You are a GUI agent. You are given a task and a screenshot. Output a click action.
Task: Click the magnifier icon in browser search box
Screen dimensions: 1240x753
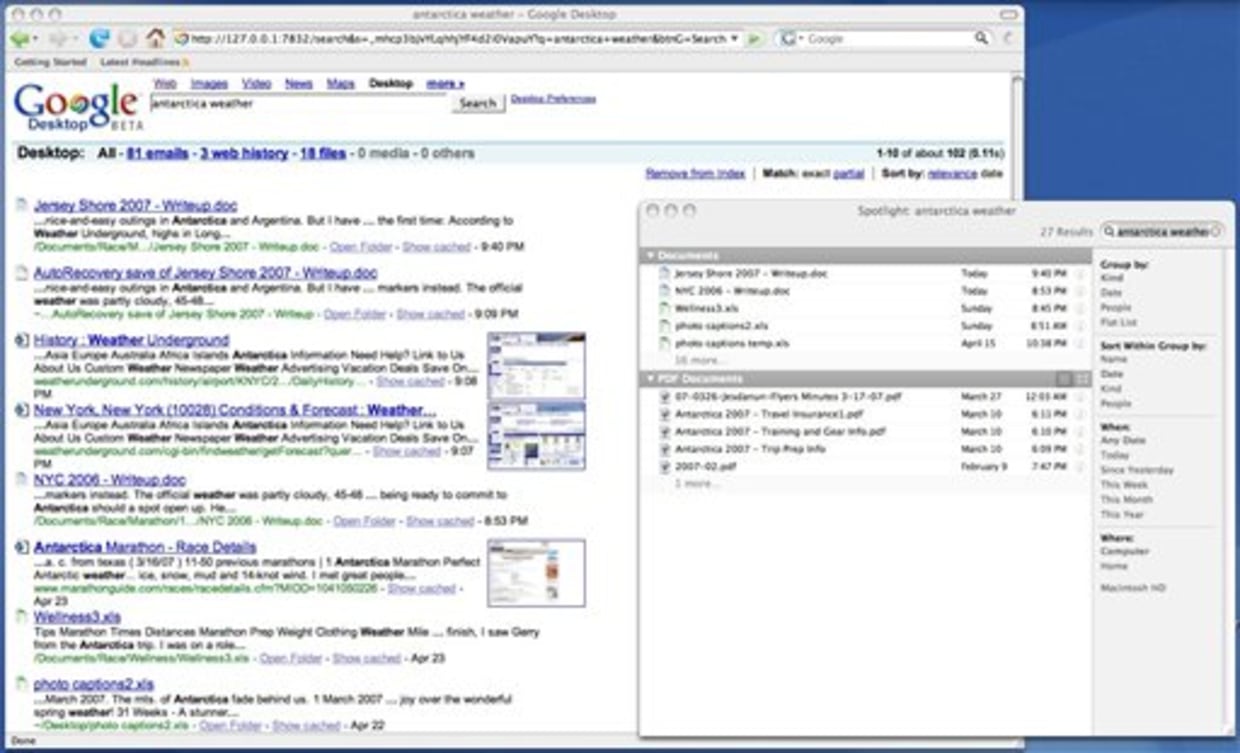click(x=981, y=38)
